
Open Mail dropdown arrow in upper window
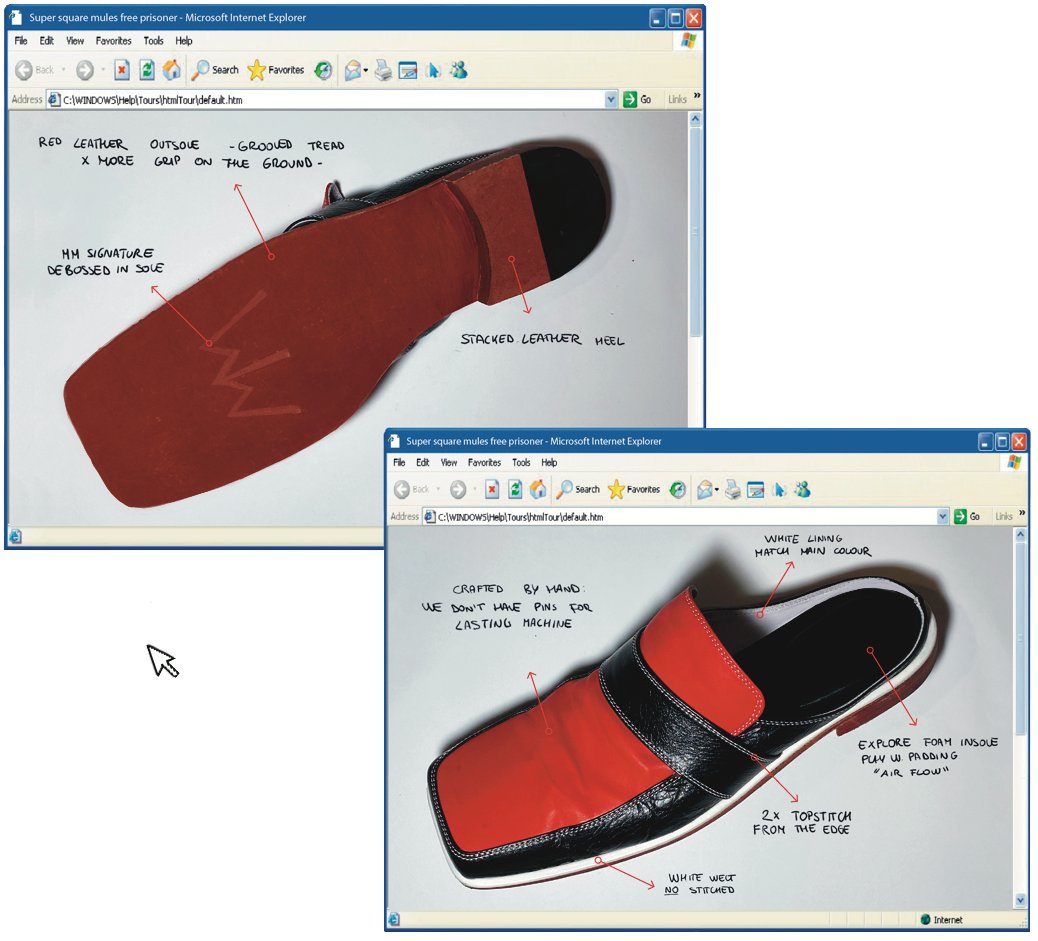point(365,70)
